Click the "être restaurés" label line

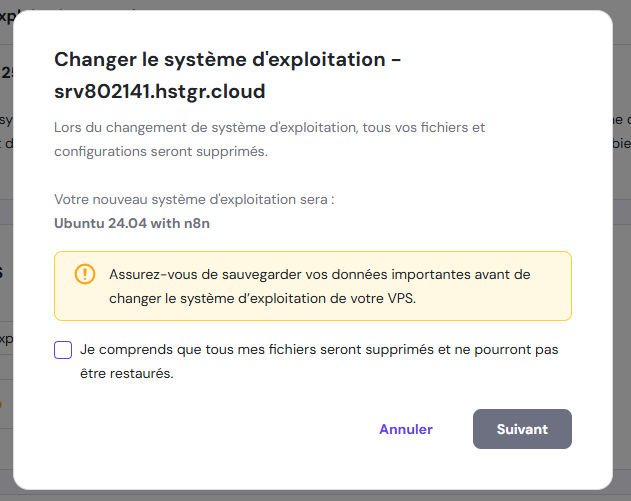[127, 374]
